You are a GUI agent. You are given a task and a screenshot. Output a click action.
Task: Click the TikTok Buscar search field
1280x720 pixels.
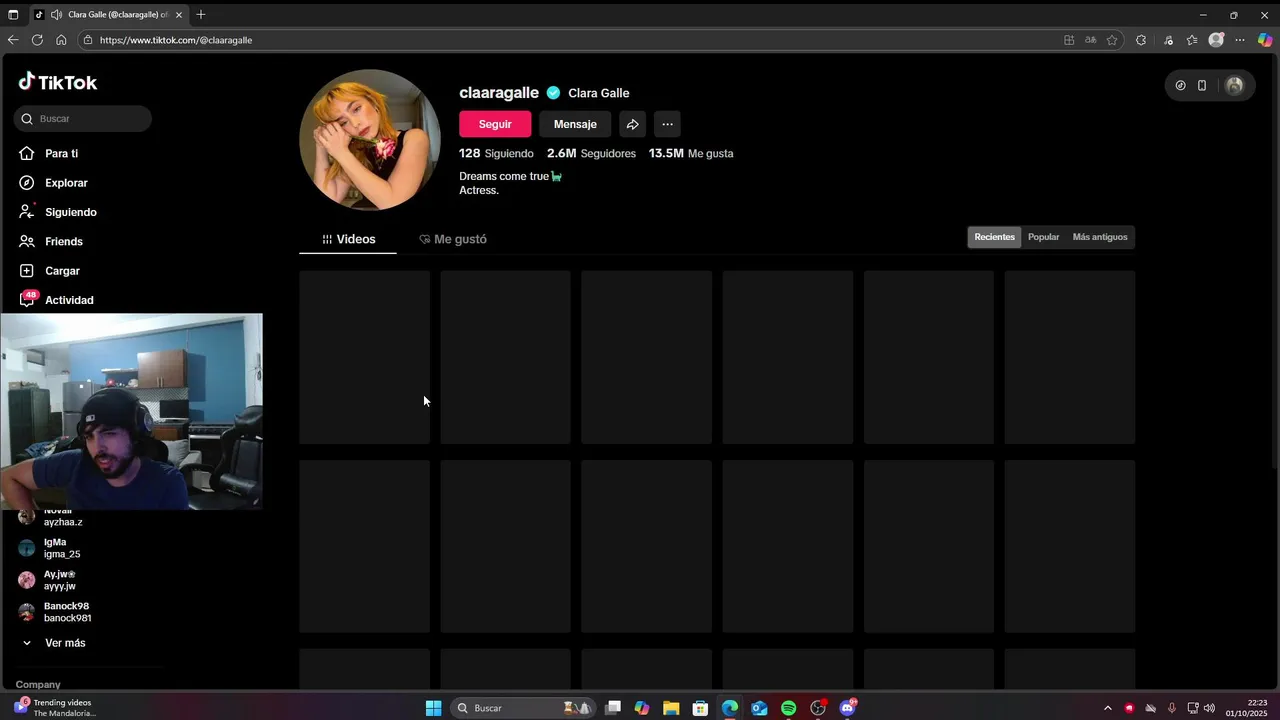83,119
